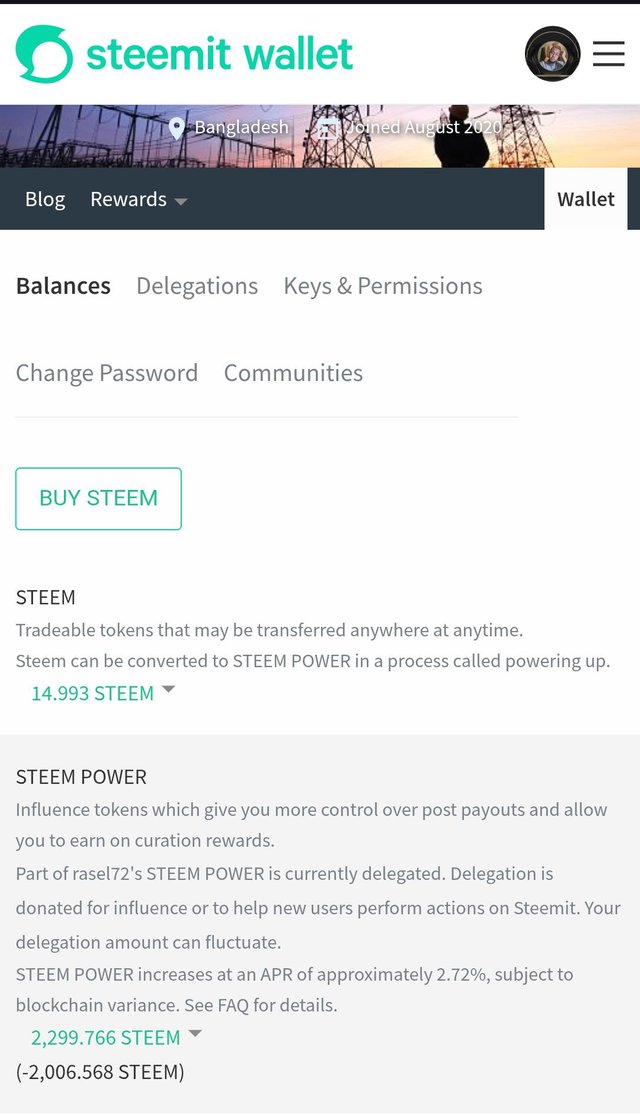Open the Delegations section
The width and height of the screenshot is (640, 1116).
click(x=197, y=286)
